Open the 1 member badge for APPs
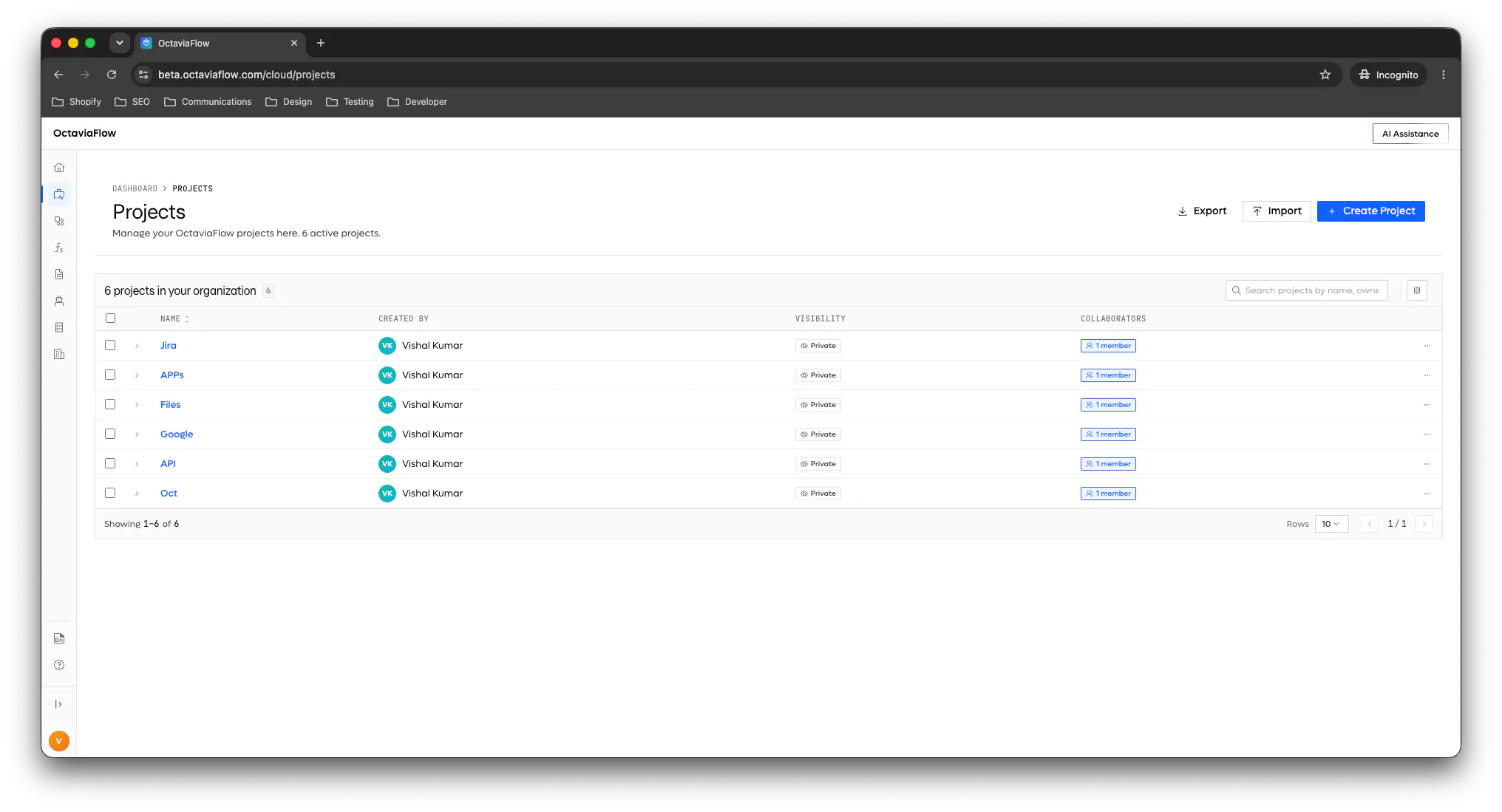Viewport: 1502px width, 812px height. coord(1108,375)
